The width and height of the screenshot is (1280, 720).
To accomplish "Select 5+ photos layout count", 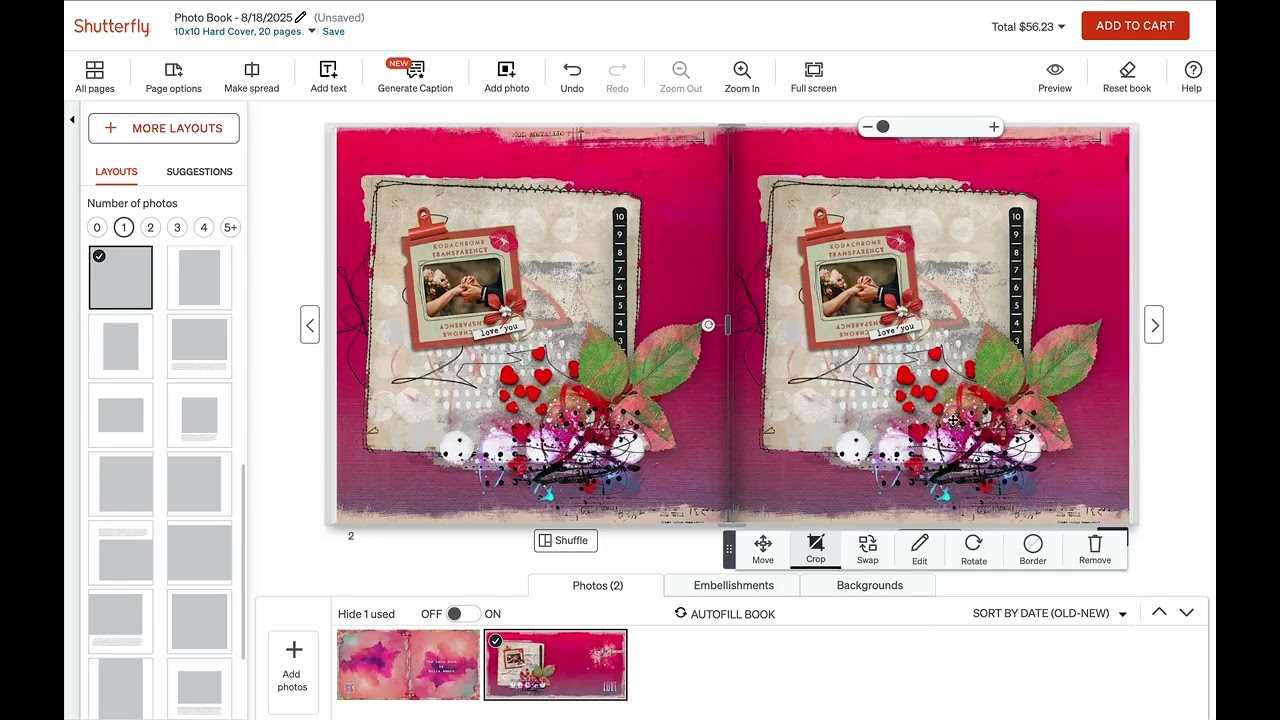I will pos(230,227).
